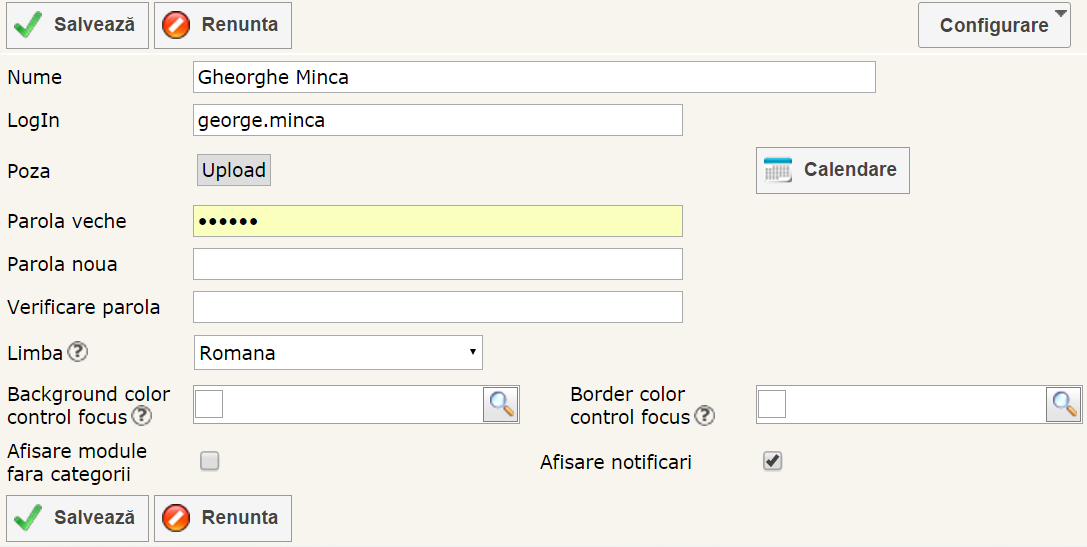The height and width of the screenshot is (547, 1087).
Task: Click the top Renunta cancel button
Action: 223,25
